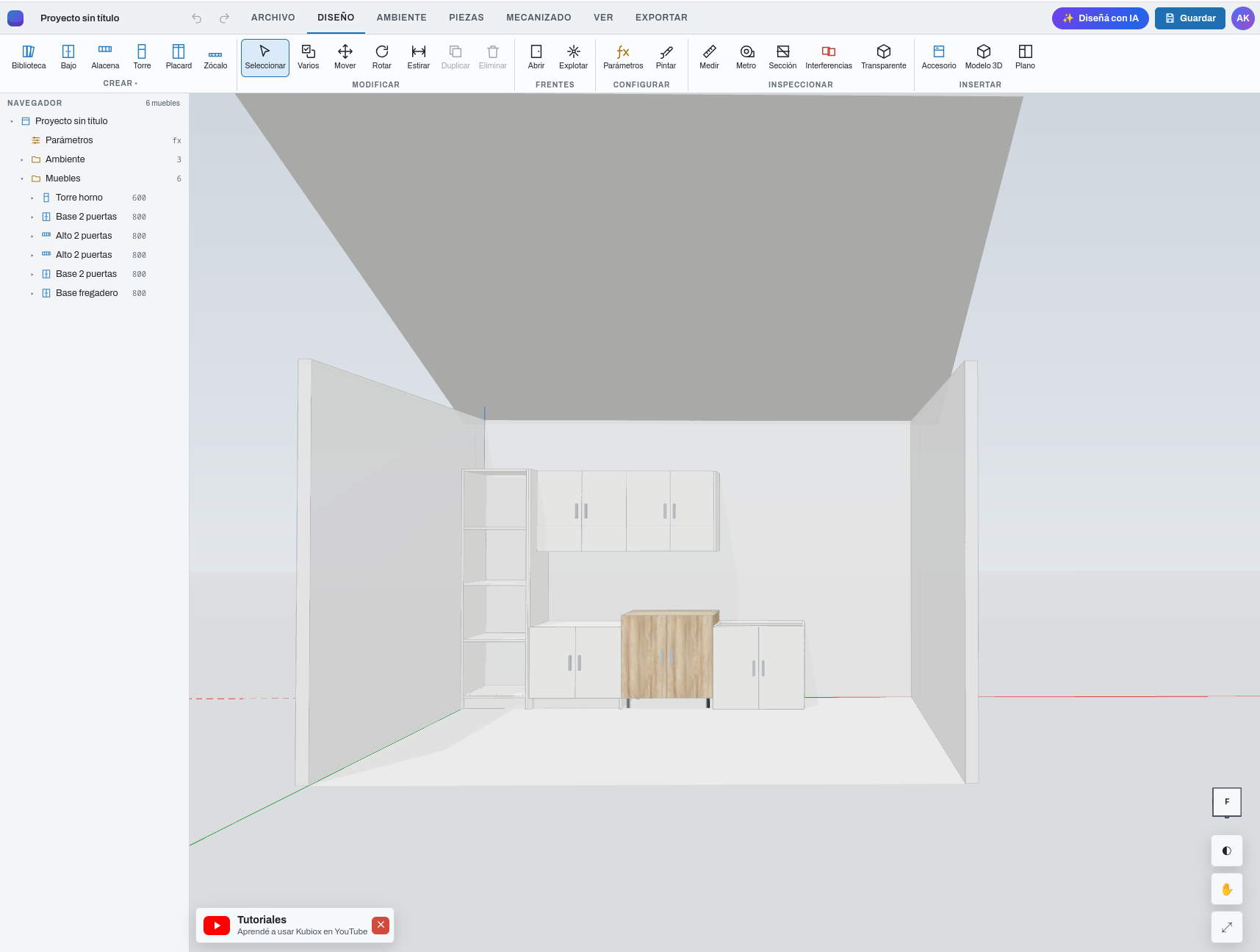
Task: Collapse the Muebles folder
Action: point(22,178)
